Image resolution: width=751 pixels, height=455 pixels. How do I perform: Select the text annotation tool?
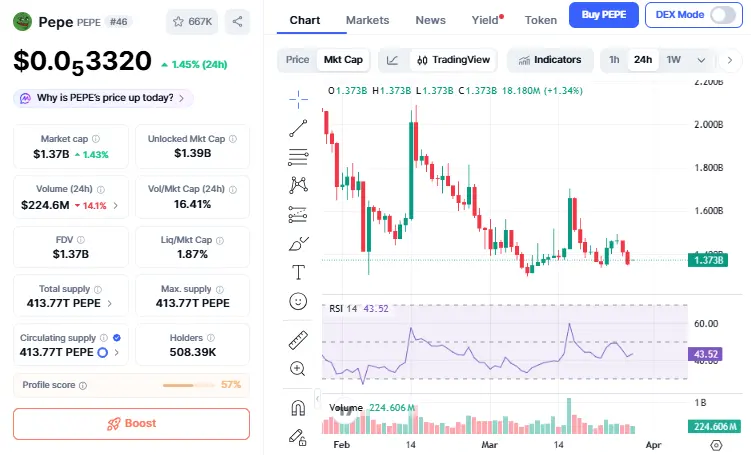click(298, 272)
